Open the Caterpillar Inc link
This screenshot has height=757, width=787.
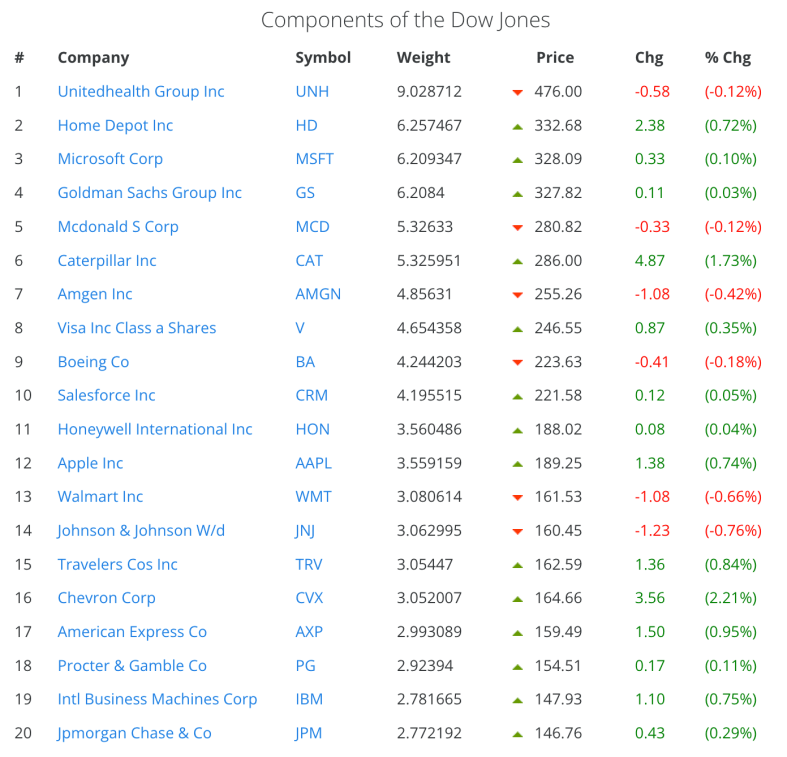(107, 261)
